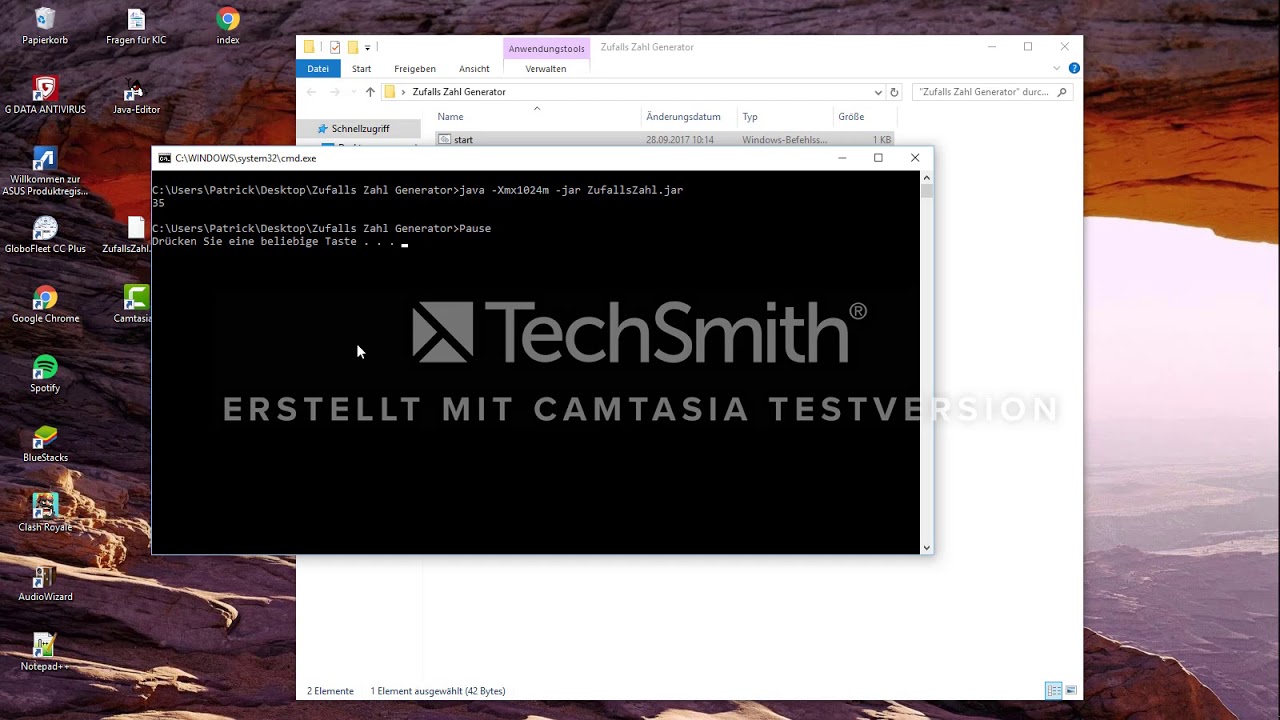Switch to the Freigeben ribbon tab
The width and height of the screenshot is (1280, 720).
(x=415, y=69)
